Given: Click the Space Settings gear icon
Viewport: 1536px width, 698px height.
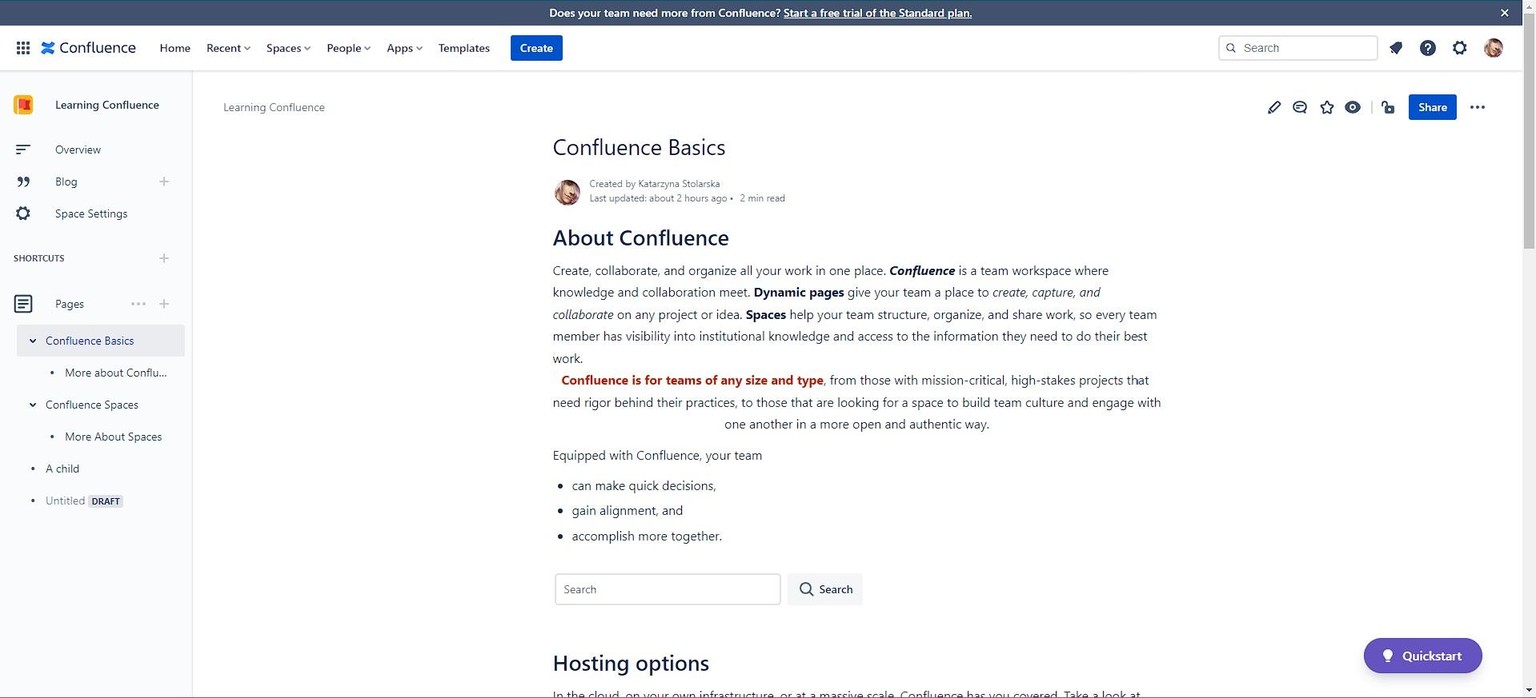Looking at the screenshot, I should (23, 214).
